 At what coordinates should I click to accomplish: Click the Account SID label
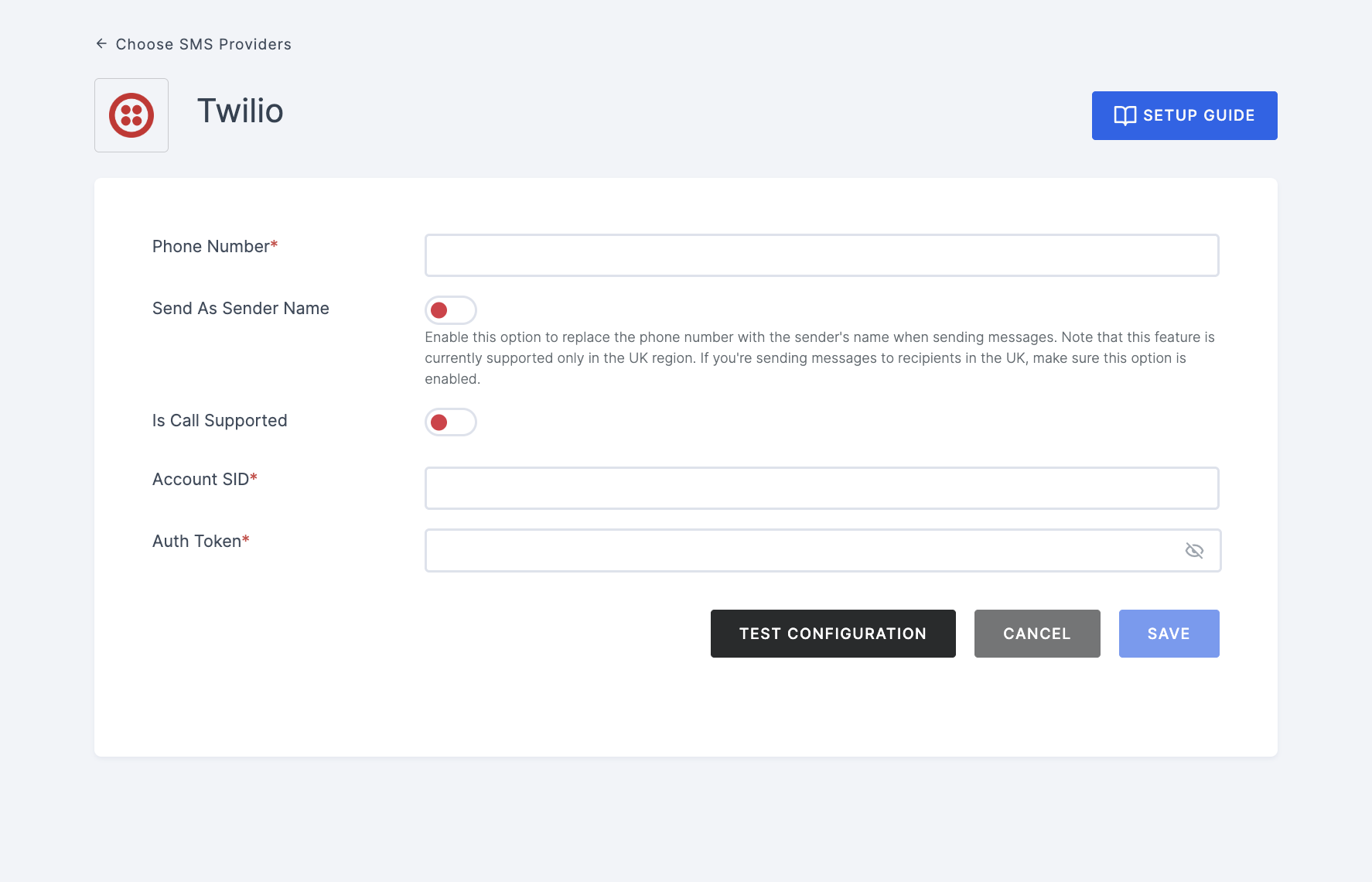point(205,480)
